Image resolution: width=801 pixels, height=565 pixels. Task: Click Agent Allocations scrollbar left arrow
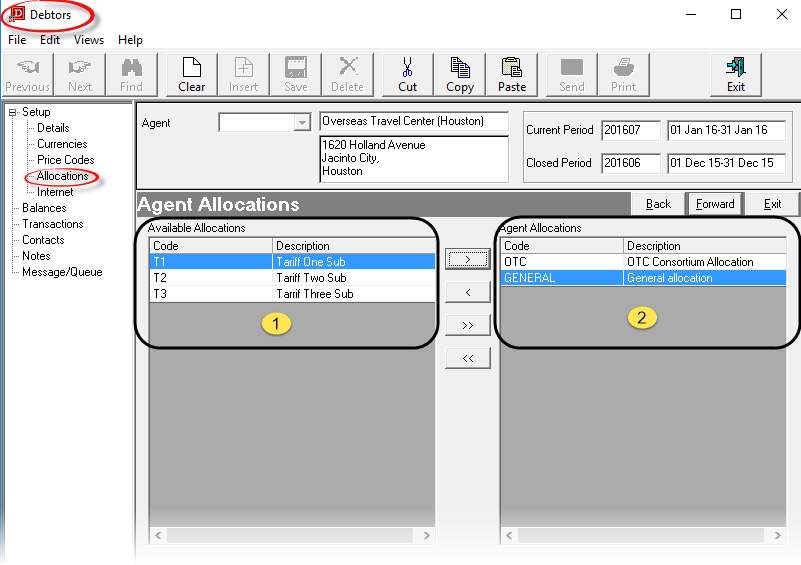click(509, 535)
